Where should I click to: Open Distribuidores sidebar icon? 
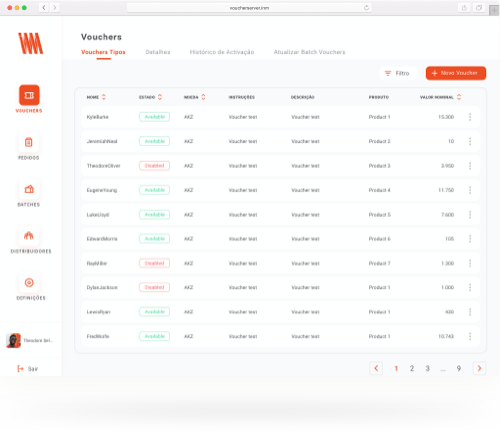tap(29, 236)
